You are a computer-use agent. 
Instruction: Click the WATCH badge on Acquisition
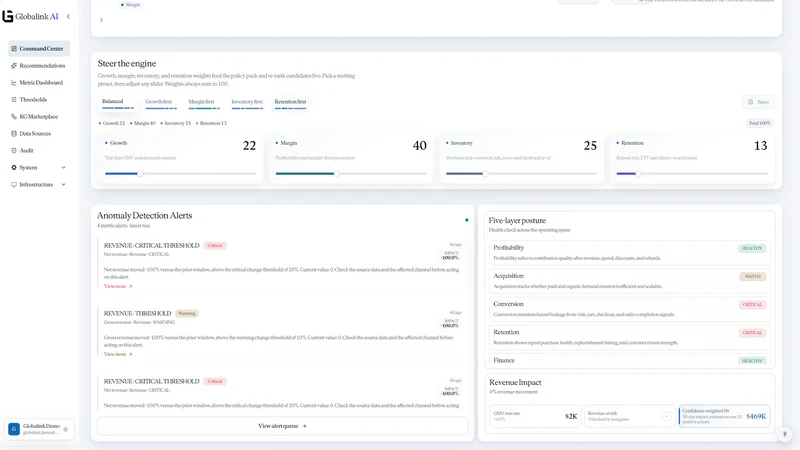click(x=753, y=277)
